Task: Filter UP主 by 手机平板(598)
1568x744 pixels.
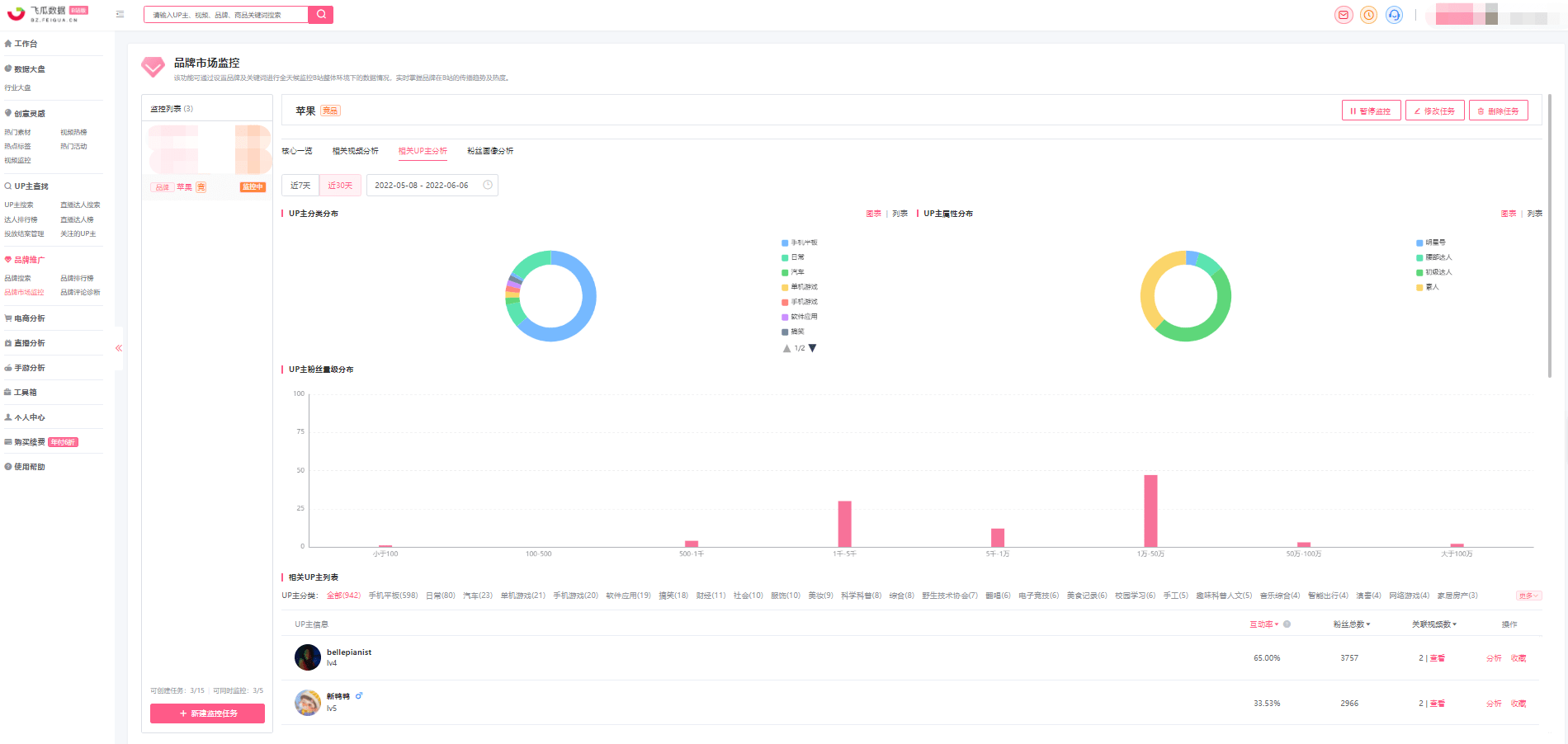Action: 393,595
